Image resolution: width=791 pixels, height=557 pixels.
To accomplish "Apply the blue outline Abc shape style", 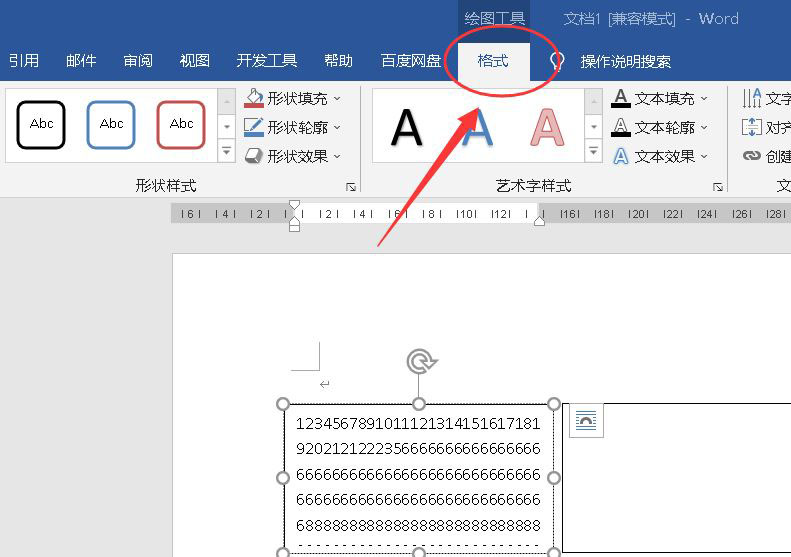I will [x=111, y=125].
